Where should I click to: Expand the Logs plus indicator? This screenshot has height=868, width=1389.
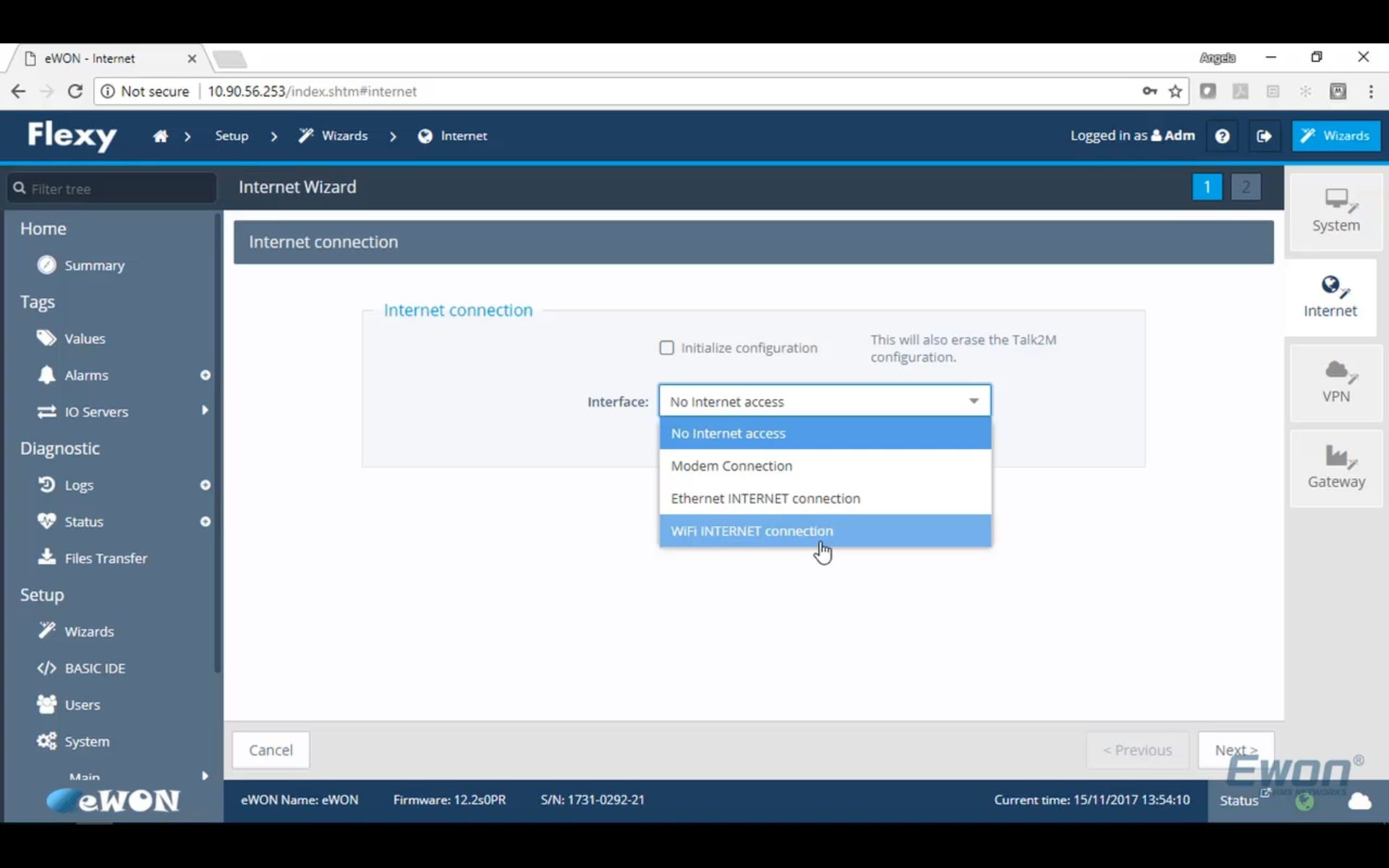point(205,485)
